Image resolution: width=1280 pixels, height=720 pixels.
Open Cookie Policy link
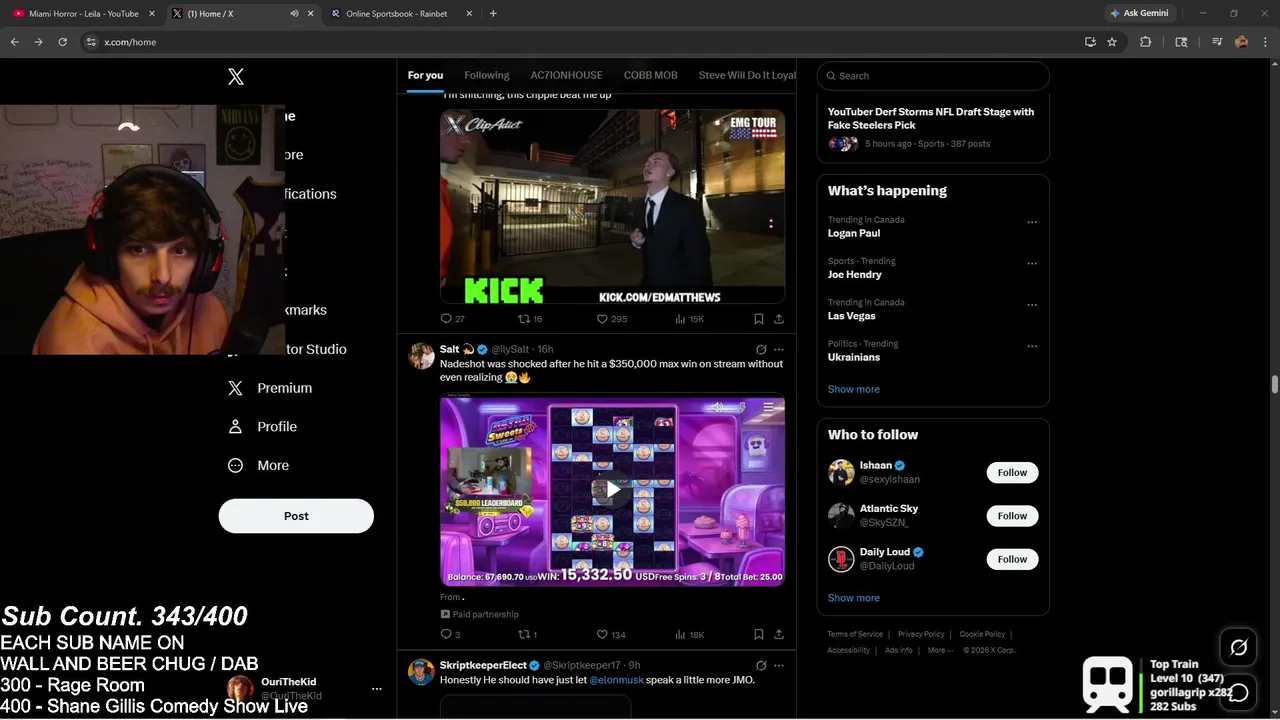pyautogui.click(x=983, y=634)
